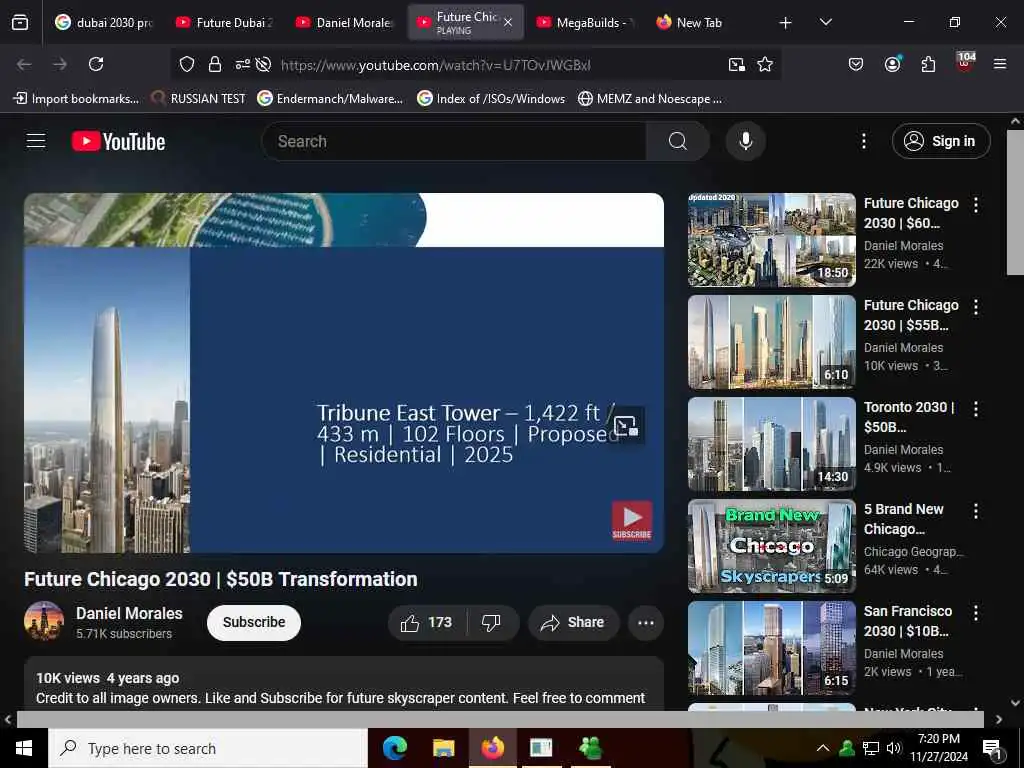Screen dimensions: 1024x768
Task: Open the YouTube guide hamburger menu
Action: point(36,141)
